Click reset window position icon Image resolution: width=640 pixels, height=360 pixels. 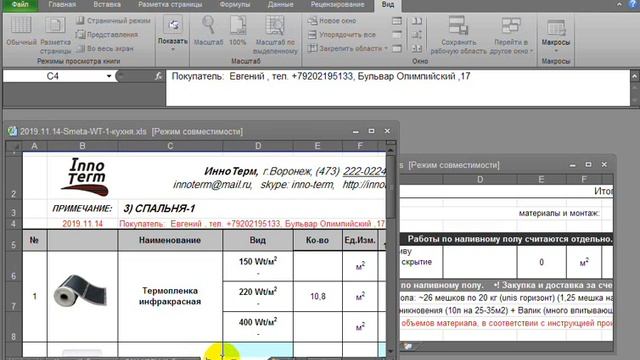[x=417, y=49]
